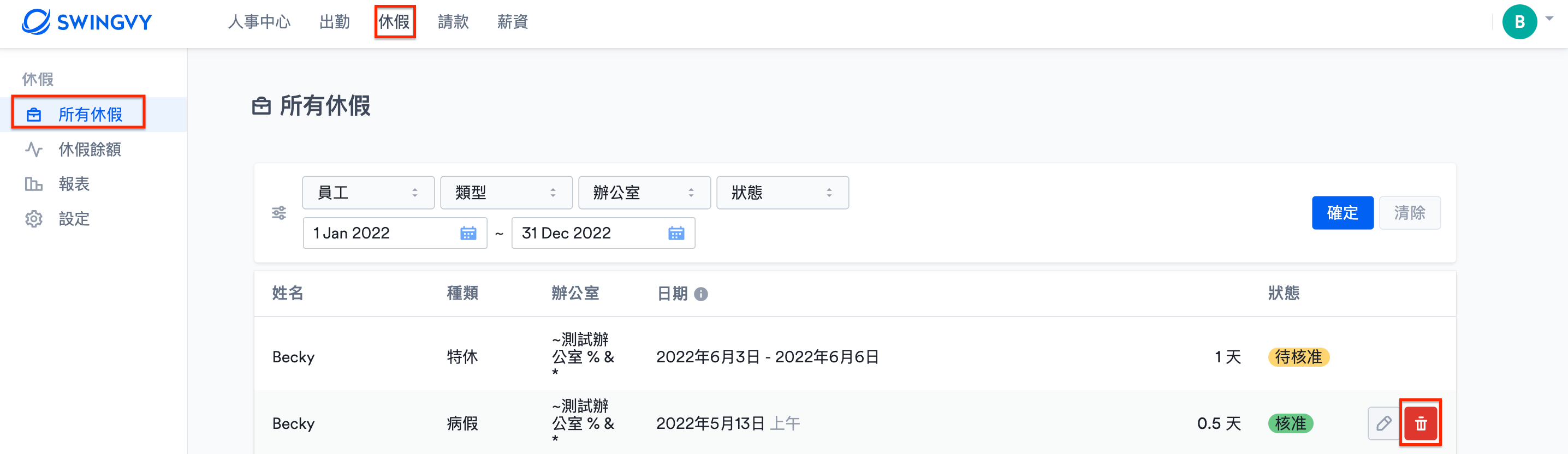Click the filter sliders icon
The width and height of the screenshot is (1568, 454).
pos(279,213)
